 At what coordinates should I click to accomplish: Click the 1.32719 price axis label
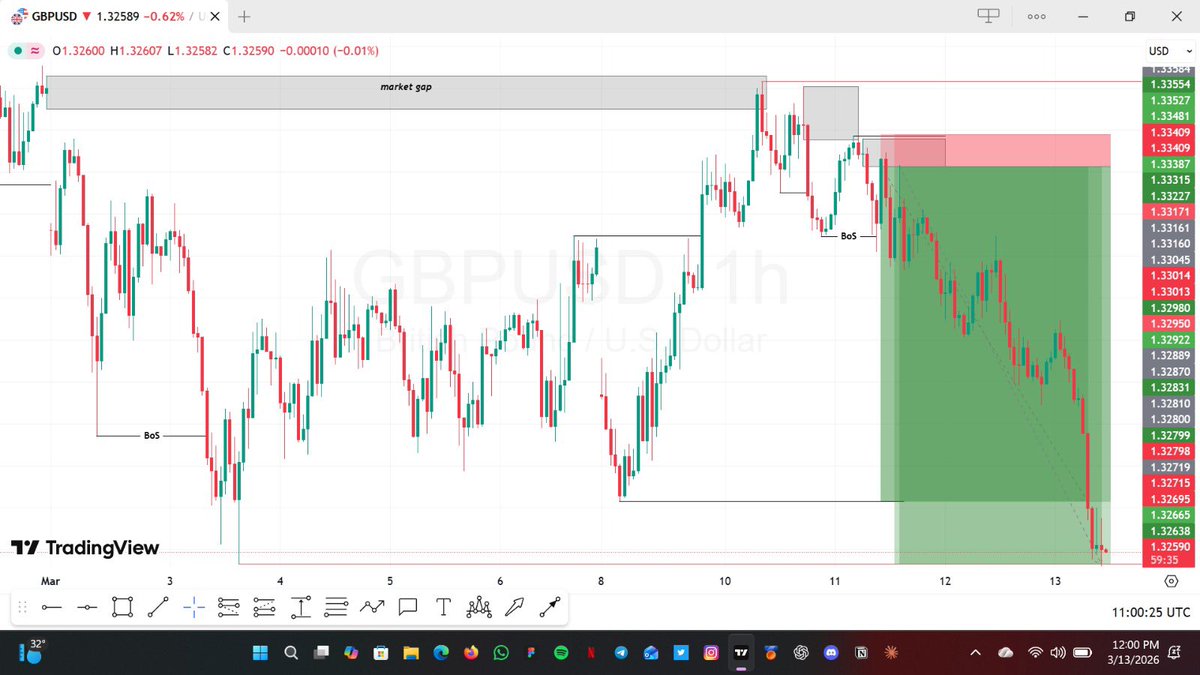1169,467
